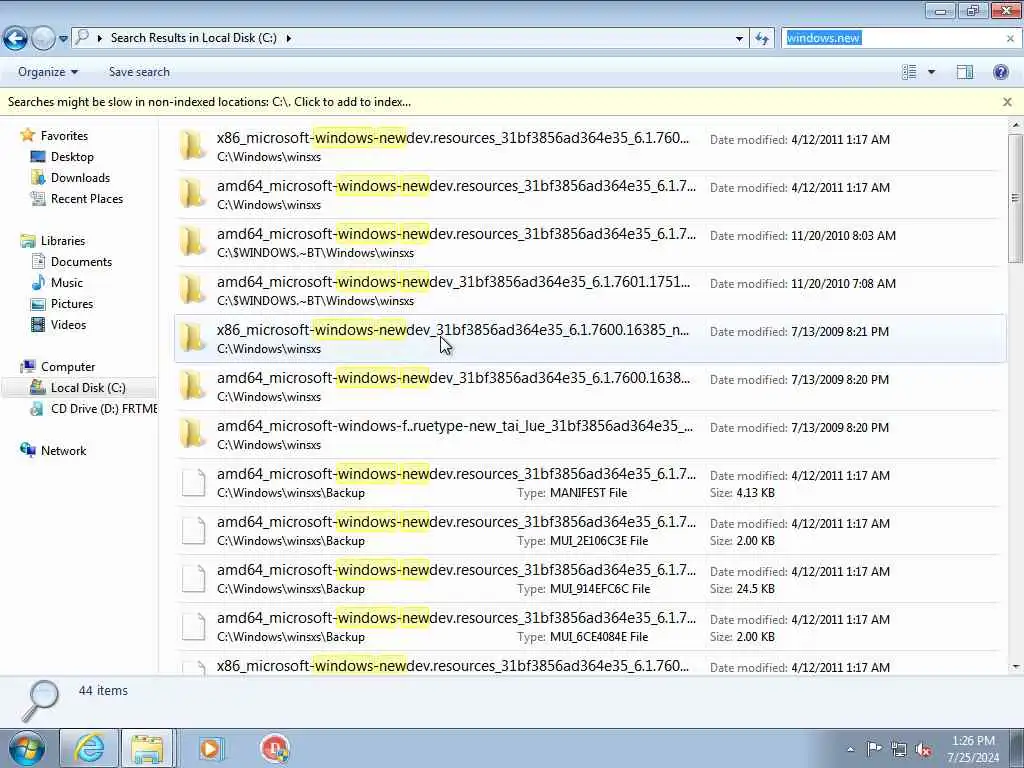Viewport: 1024px width, 768px height.
Task: Click the Favorites star icon
Action: (x=27, y=135)
